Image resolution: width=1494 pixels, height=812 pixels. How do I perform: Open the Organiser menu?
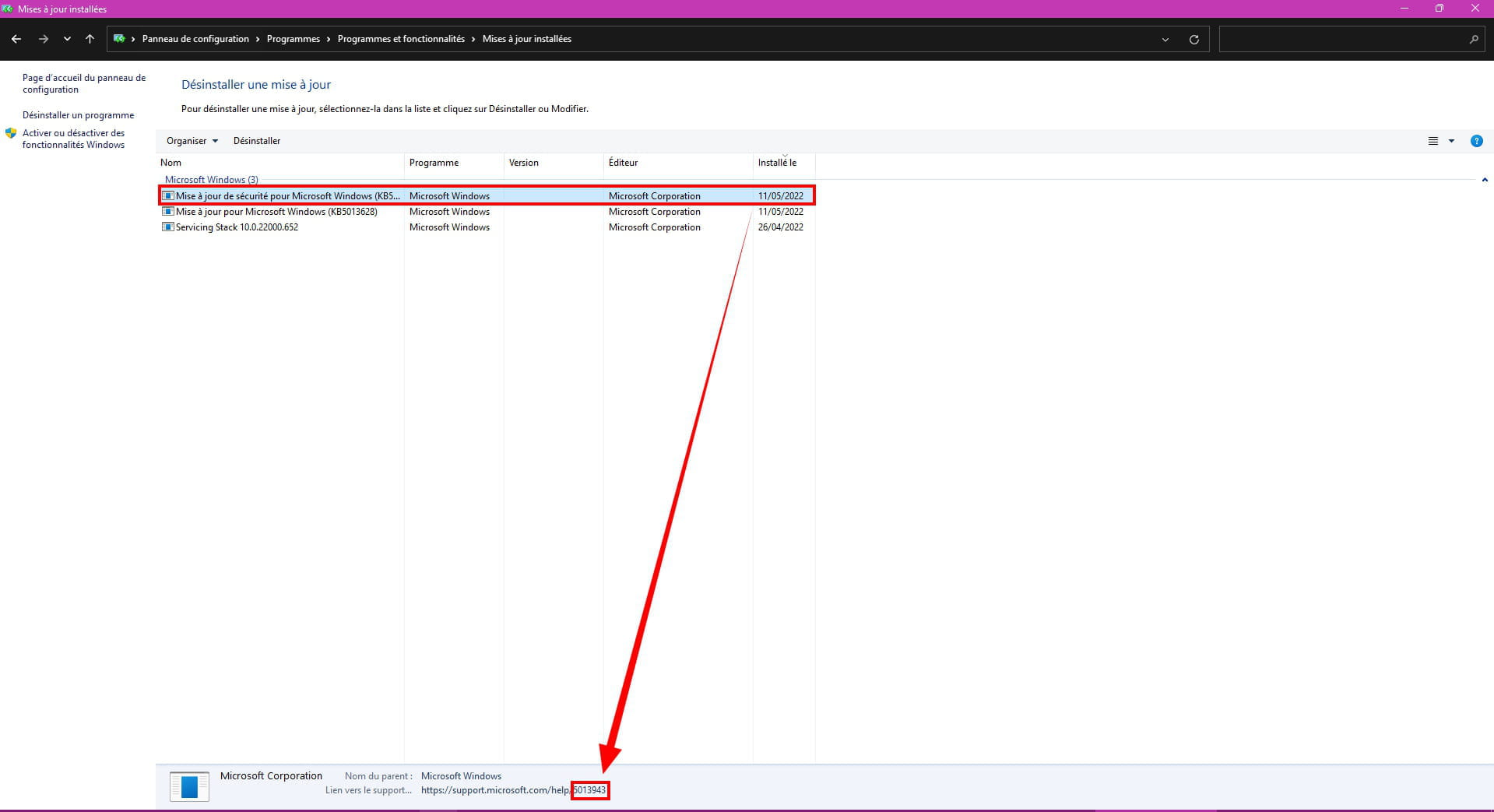pos(192,141)
